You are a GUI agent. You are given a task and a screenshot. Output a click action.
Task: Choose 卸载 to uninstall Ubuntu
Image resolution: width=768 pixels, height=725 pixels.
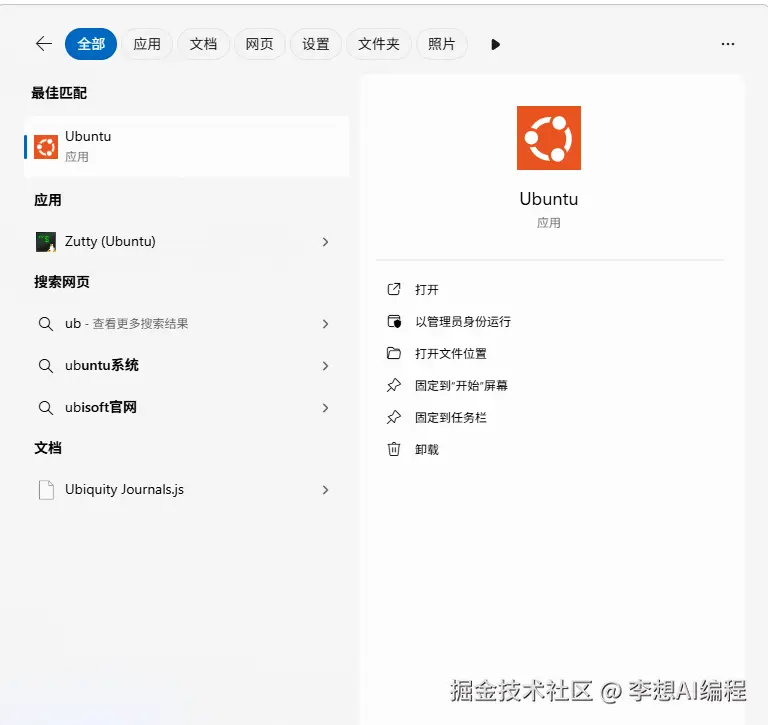pyautogui.click(x=427, y=449)
